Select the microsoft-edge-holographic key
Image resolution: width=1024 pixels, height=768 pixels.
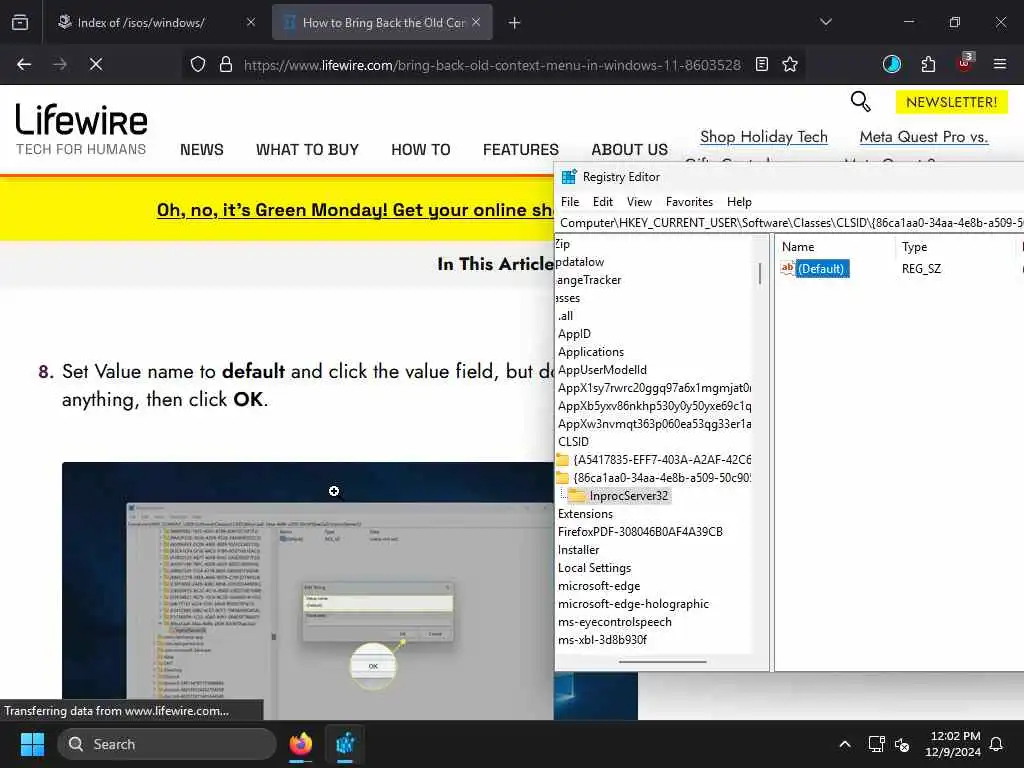point(633,604)
